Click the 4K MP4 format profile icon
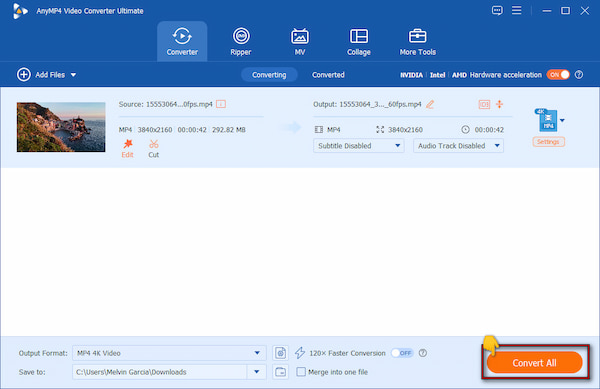Screen dimensions: 600x389 click(x=546, y=120)
